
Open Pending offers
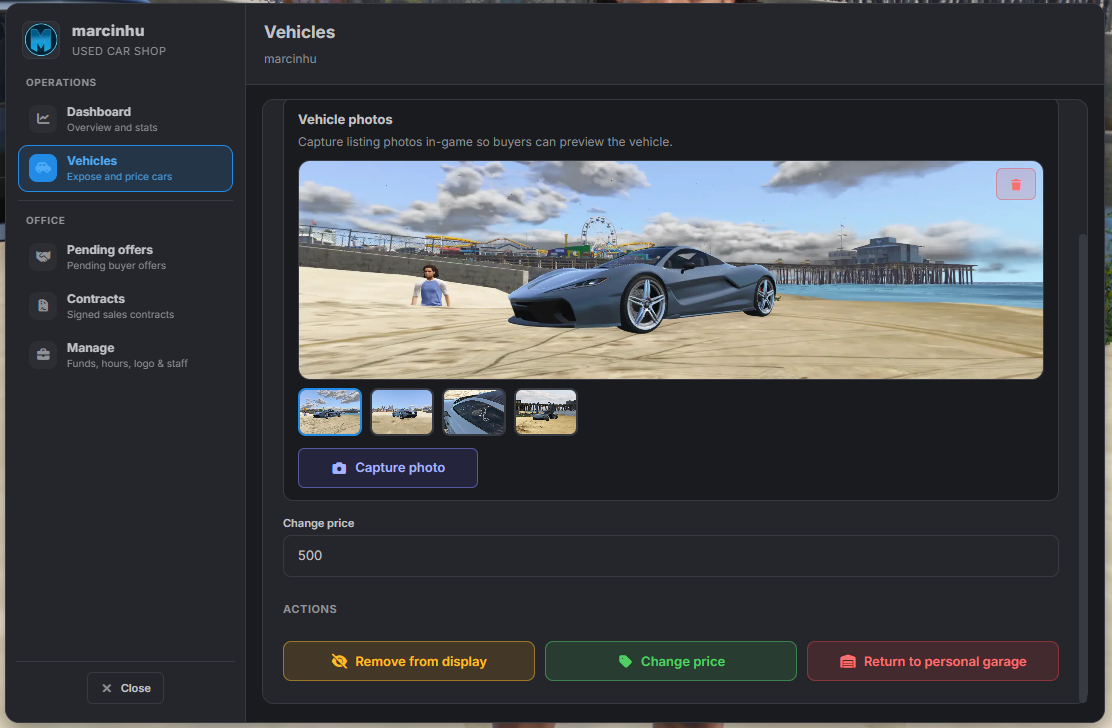(126, 257)
